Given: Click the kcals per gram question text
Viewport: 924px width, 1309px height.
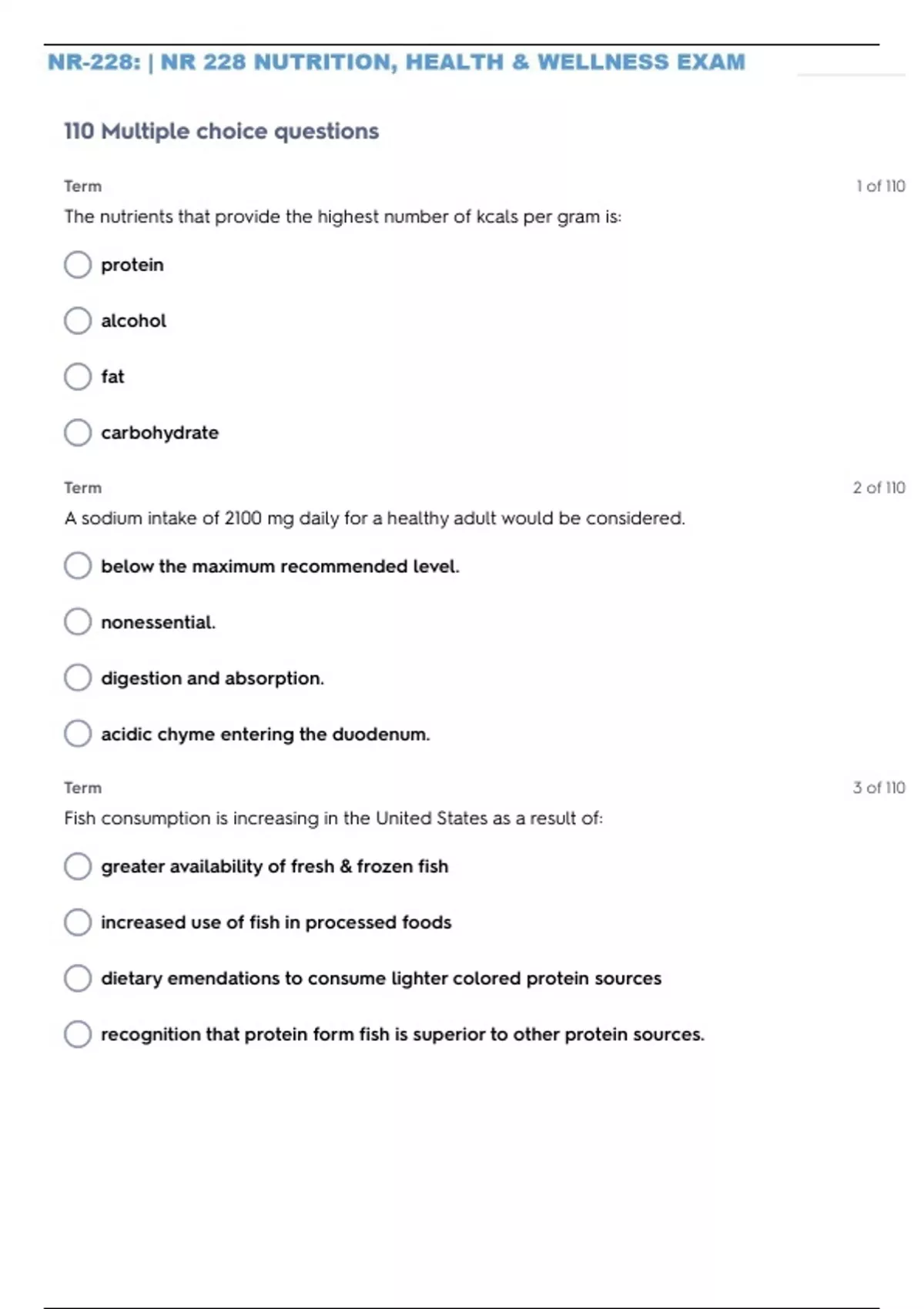Looking at the screenshot, I should click(x=343, y=217).
